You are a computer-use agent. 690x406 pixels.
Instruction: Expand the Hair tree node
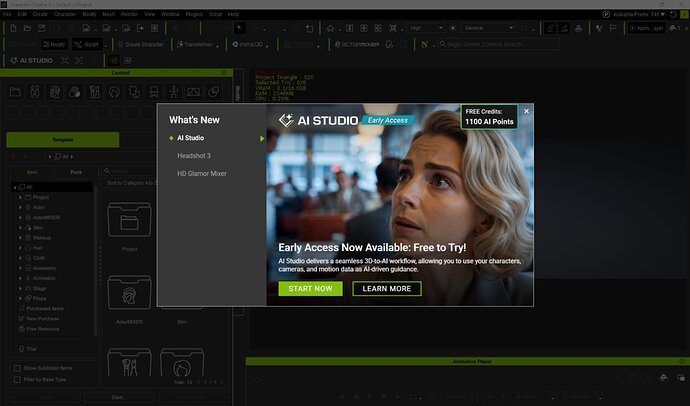tap(20, 248)
